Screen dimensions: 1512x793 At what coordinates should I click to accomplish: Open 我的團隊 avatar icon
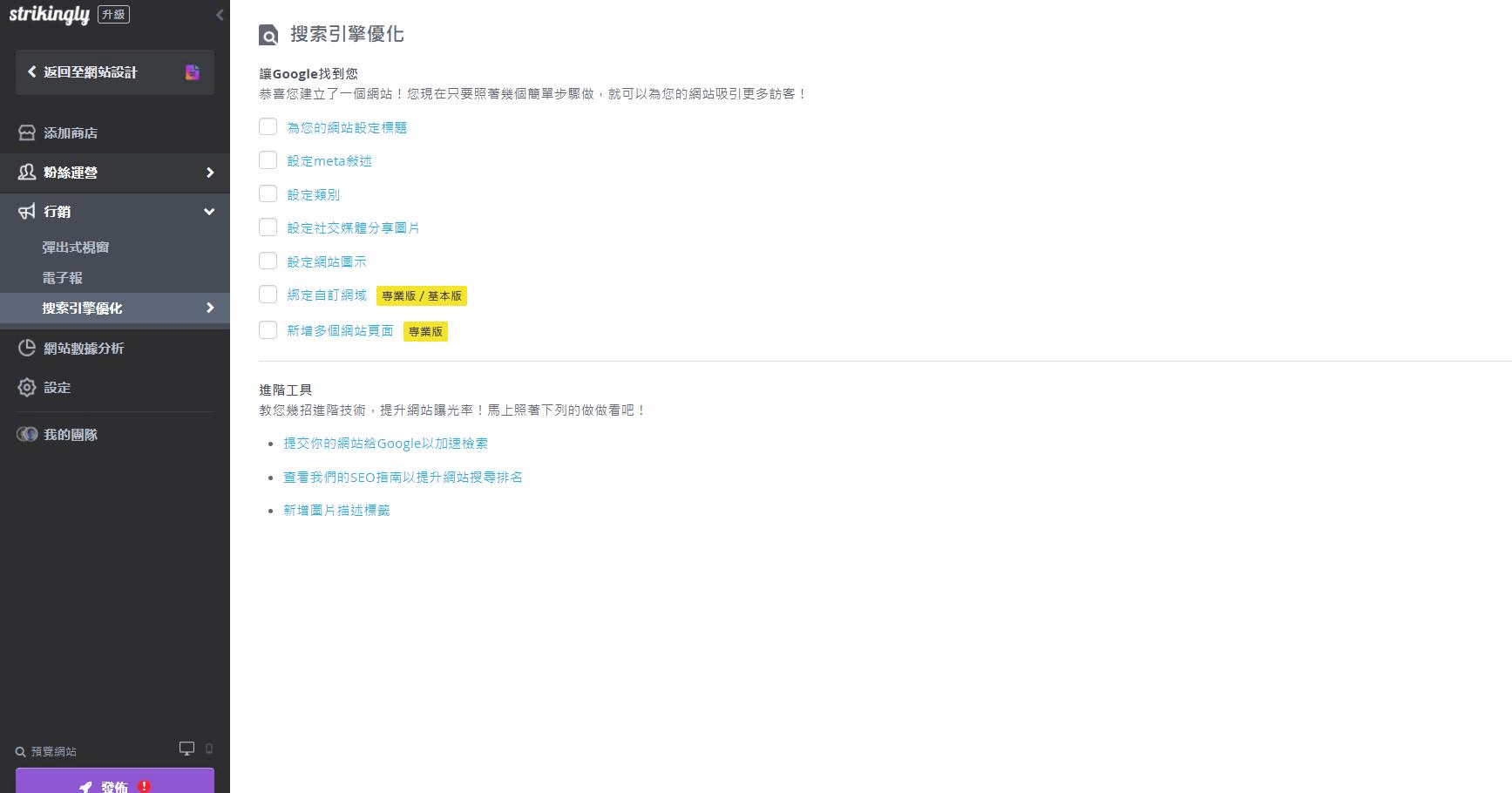[27, 434]
